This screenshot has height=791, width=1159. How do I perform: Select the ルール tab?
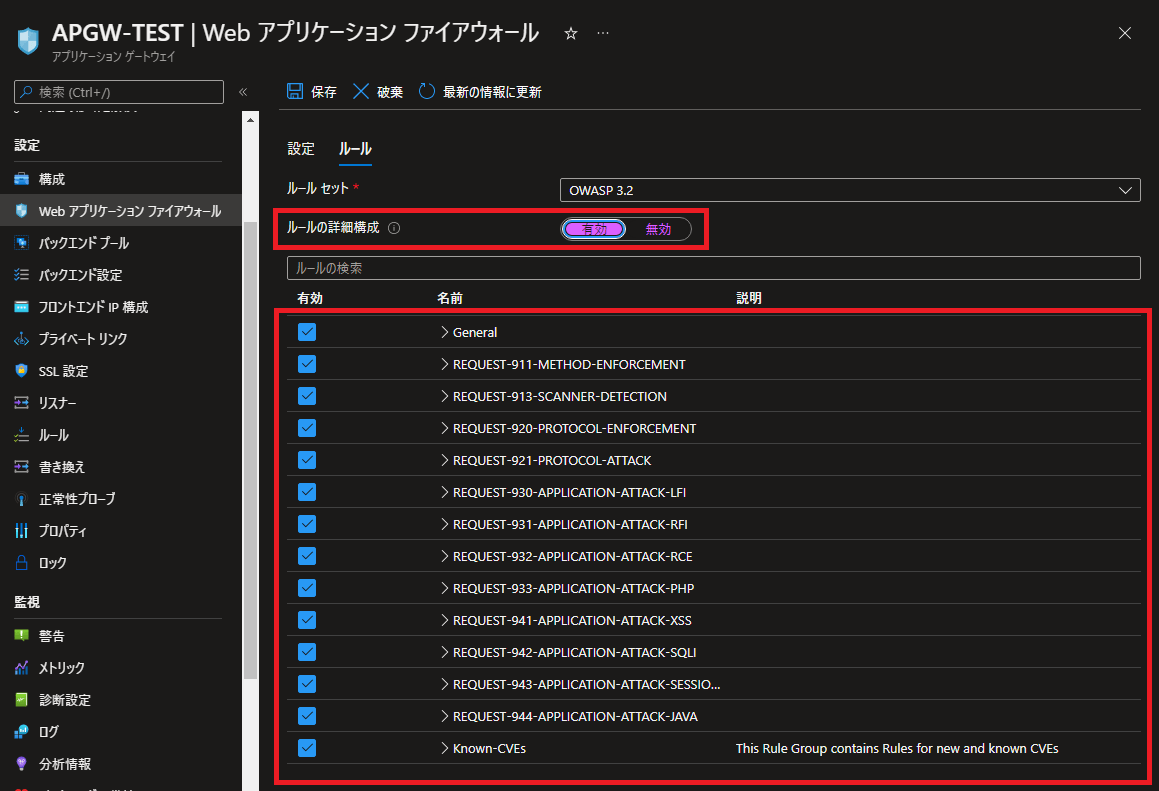(x=355, y=149)
